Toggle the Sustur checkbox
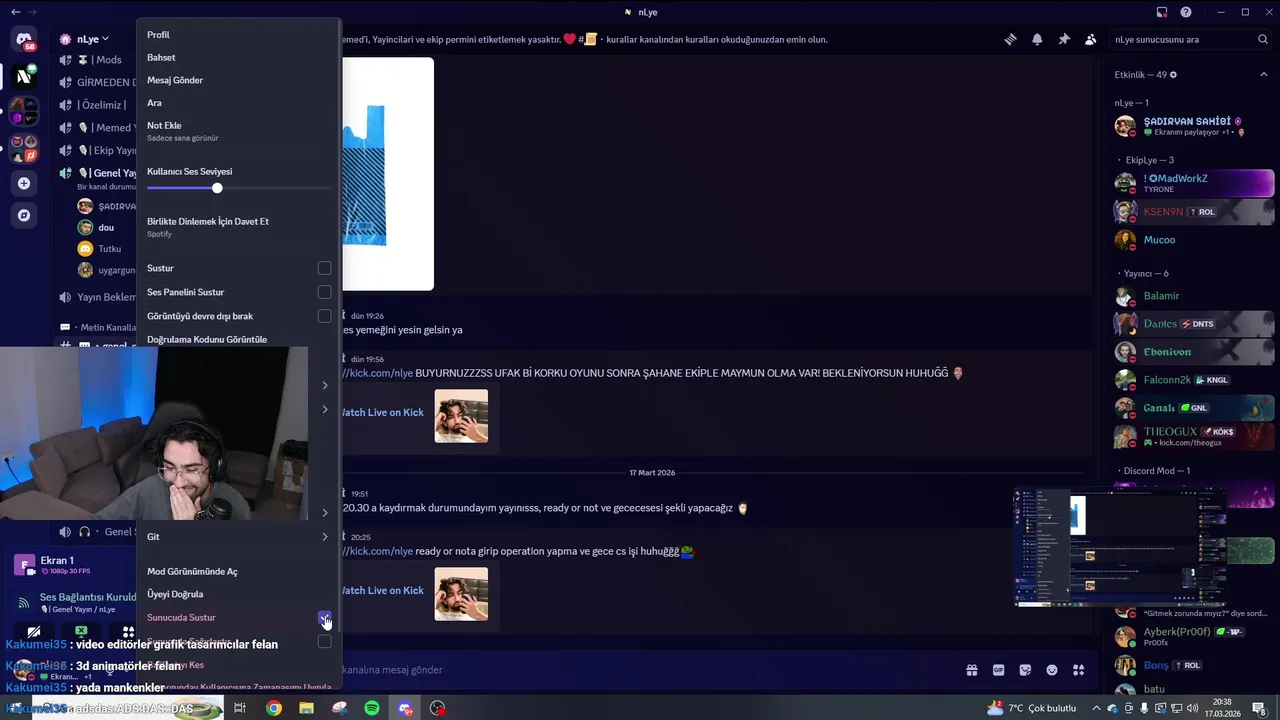This screenshot has width=1280, height=720. tap(324, 268)
